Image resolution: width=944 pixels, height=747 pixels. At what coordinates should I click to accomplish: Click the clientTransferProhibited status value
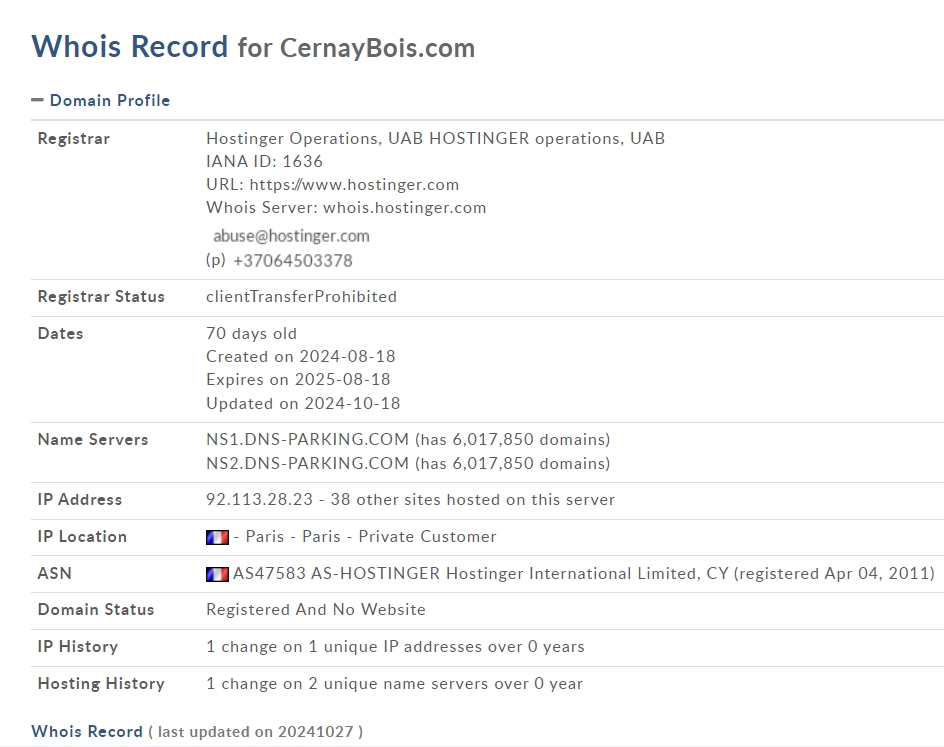301,297
